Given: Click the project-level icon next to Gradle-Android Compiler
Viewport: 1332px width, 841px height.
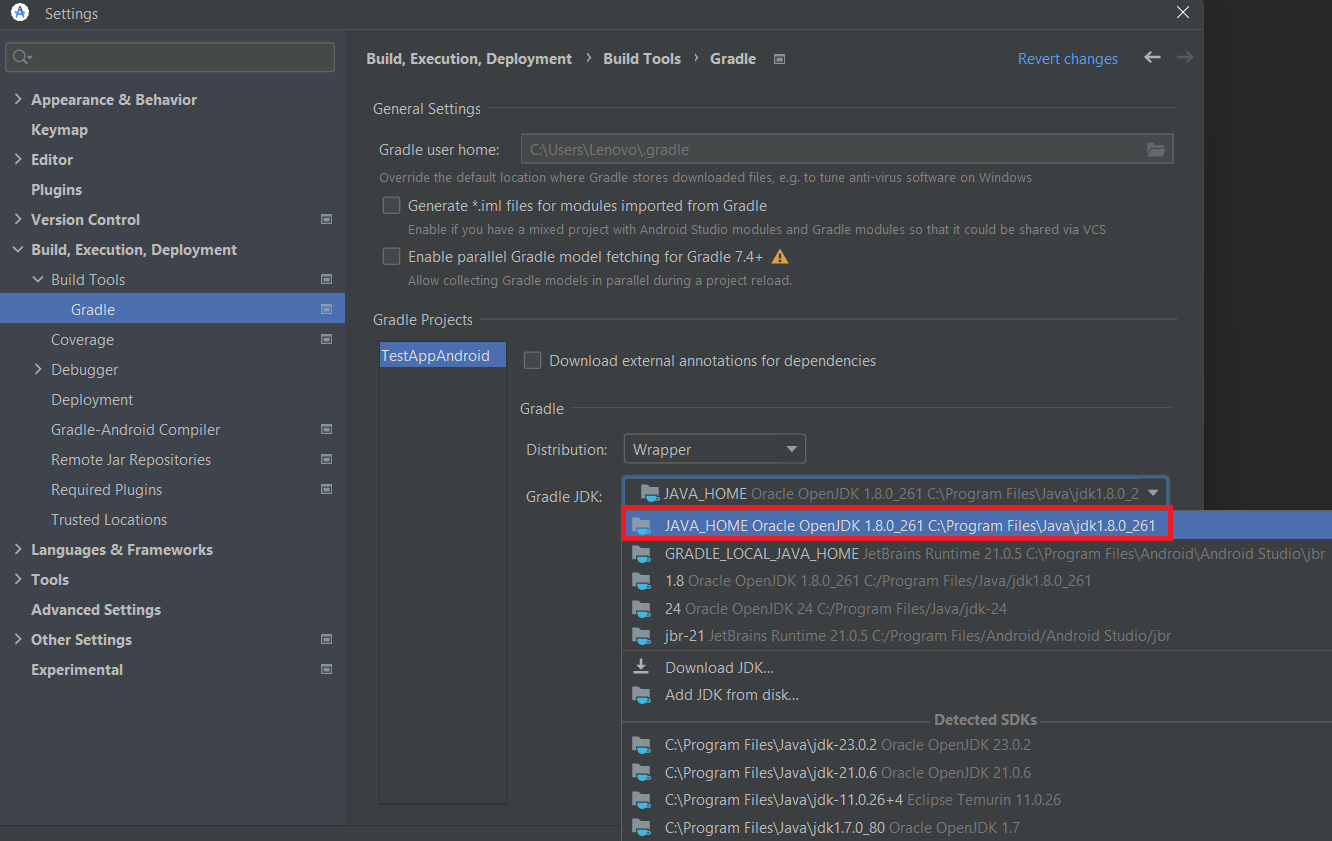Looking at the screenshot, I should point(326,429).
